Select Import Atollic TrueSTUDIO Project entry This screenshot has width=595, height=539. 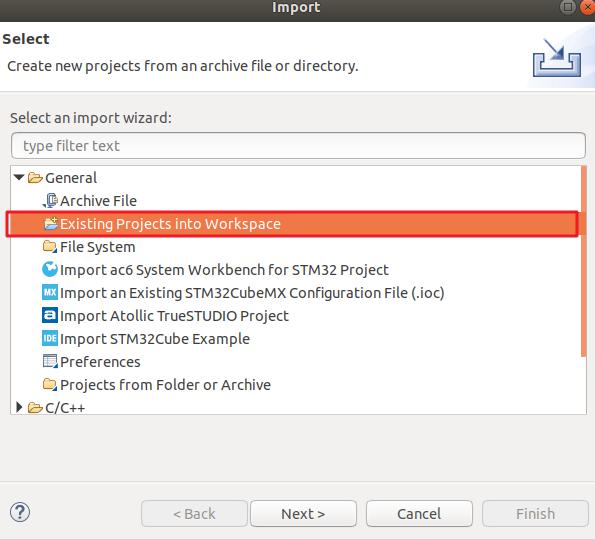(x=174, y=316)
